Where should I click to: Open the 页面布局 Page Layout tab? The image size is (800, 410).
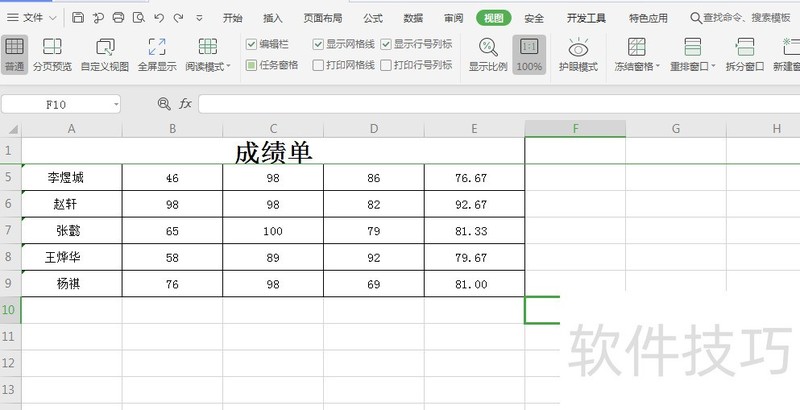(322, 18)
